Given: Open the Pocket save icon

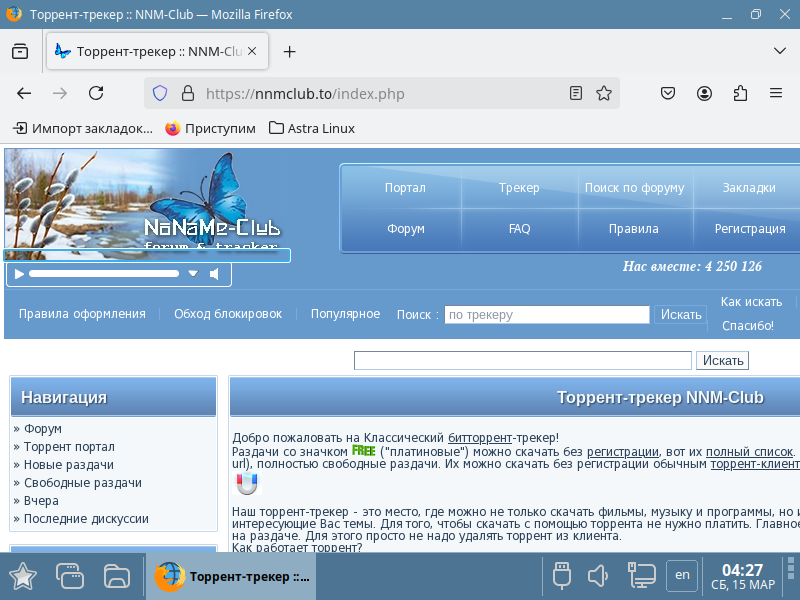Looking at the screenshot, I should point(668,93).
